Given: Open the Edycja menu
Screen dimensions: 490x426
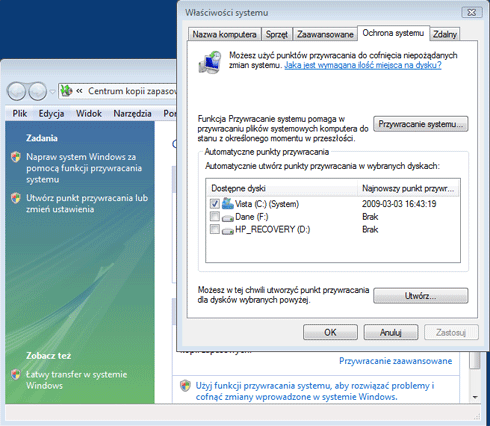Looking at the screenshot, I should [x=51, y=114].
